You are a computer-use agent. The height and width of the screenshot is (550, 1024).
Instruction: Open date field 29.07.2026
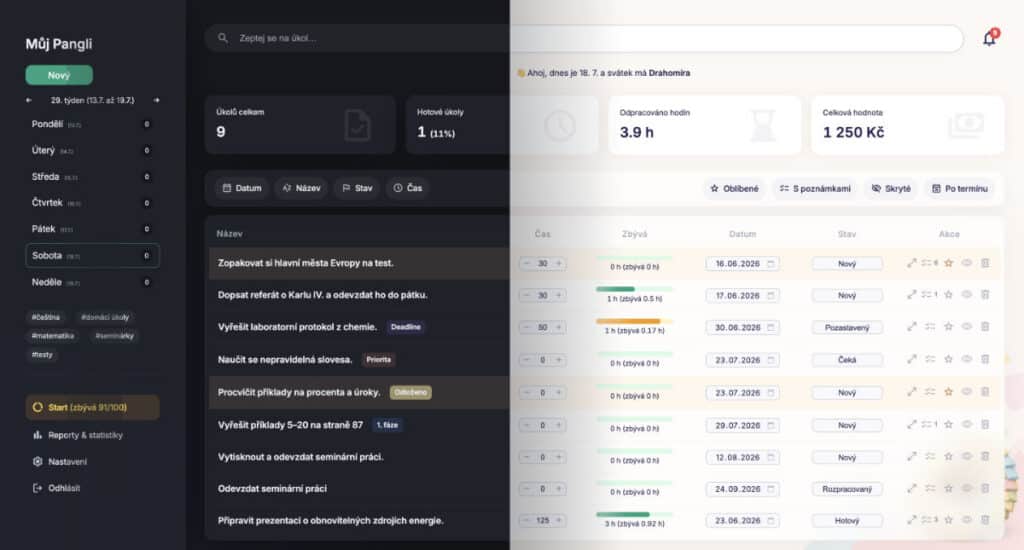click(742, 425)
